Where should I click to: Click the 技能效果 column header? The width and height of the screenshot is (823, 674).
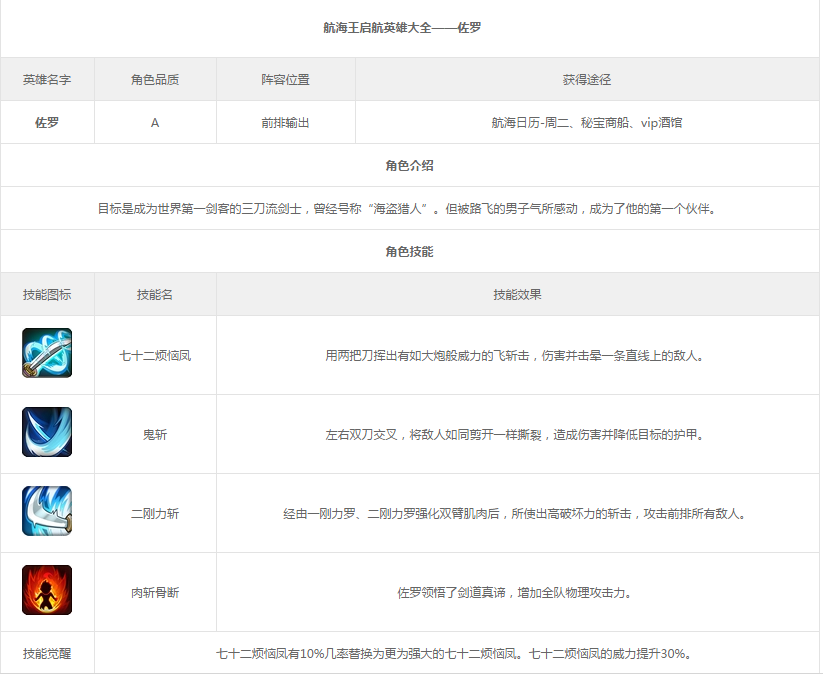(x=517, y=295)
